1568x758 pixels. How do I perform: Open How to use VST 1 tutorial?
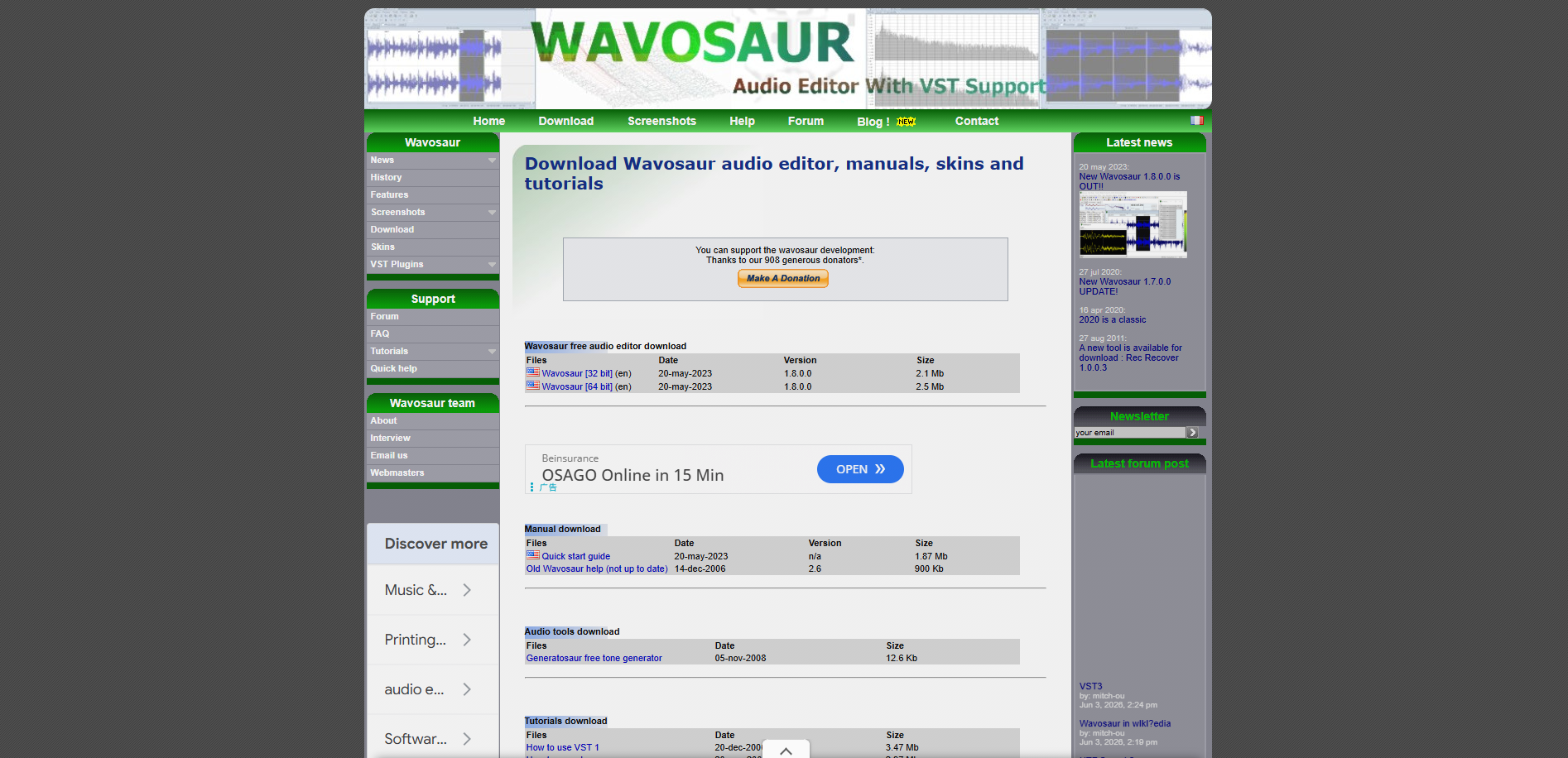(562, 747)
